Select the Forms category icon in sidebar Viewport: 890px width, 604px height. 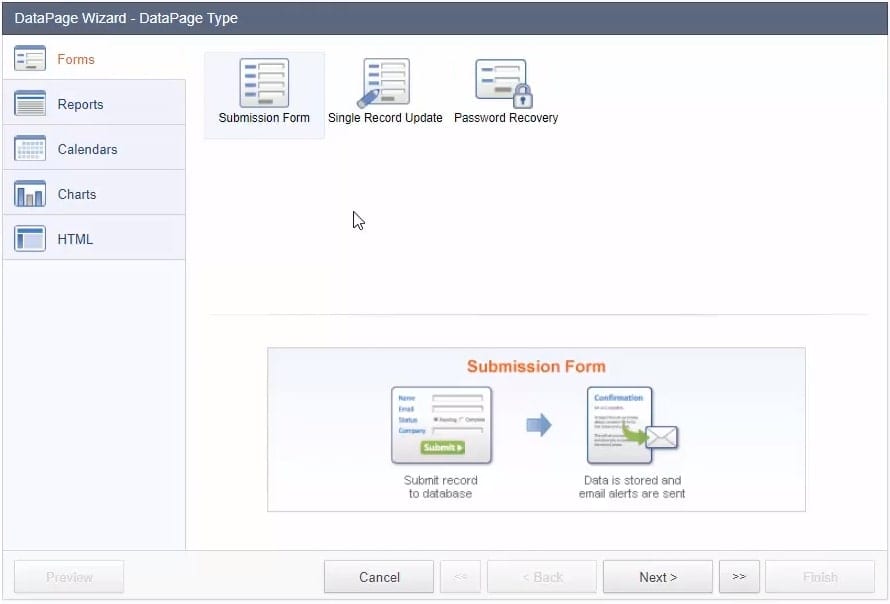[30, 59]
